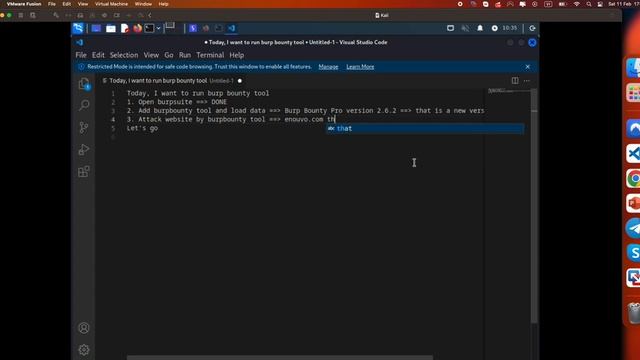
Task: Open the Run and Debug view
Action: point(84,149)
